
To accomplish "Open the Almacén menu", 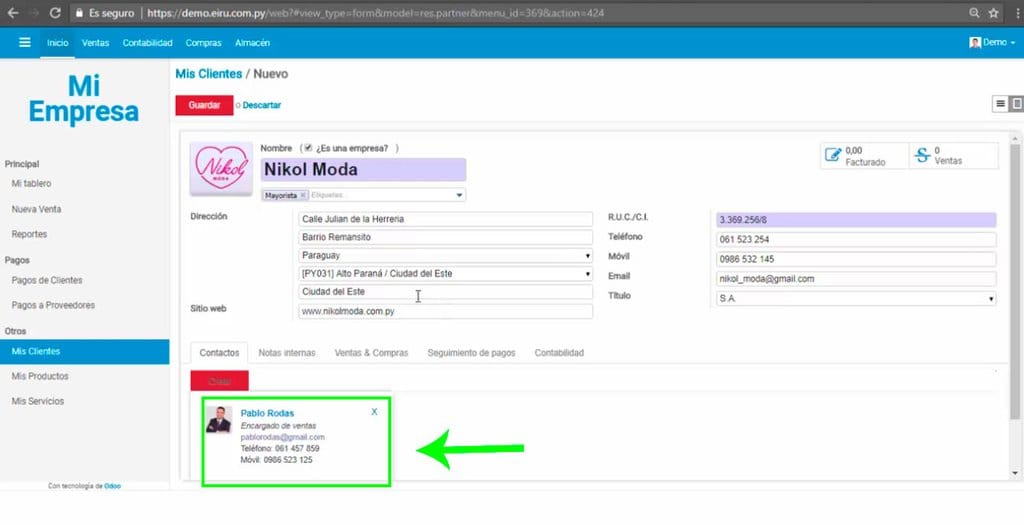I will point(252,42).
